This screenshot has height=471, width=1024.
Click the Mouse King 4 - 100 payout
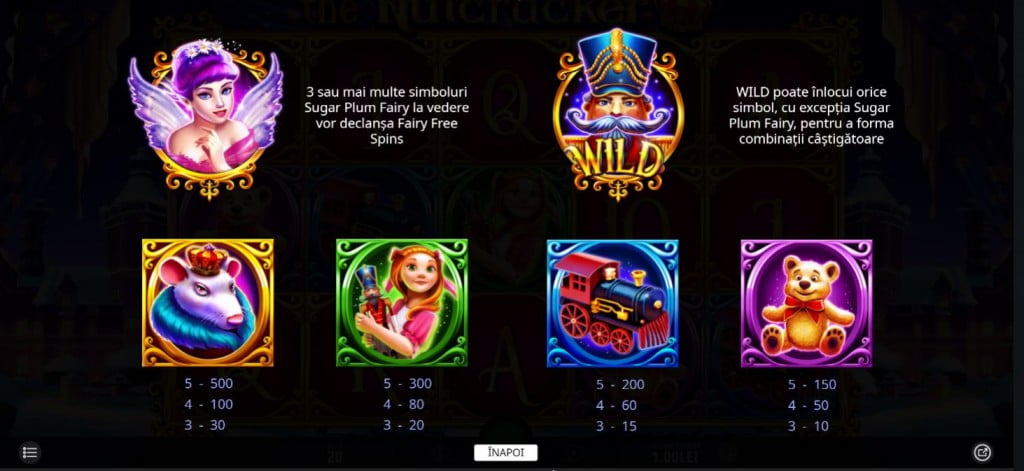pos(208,404)
